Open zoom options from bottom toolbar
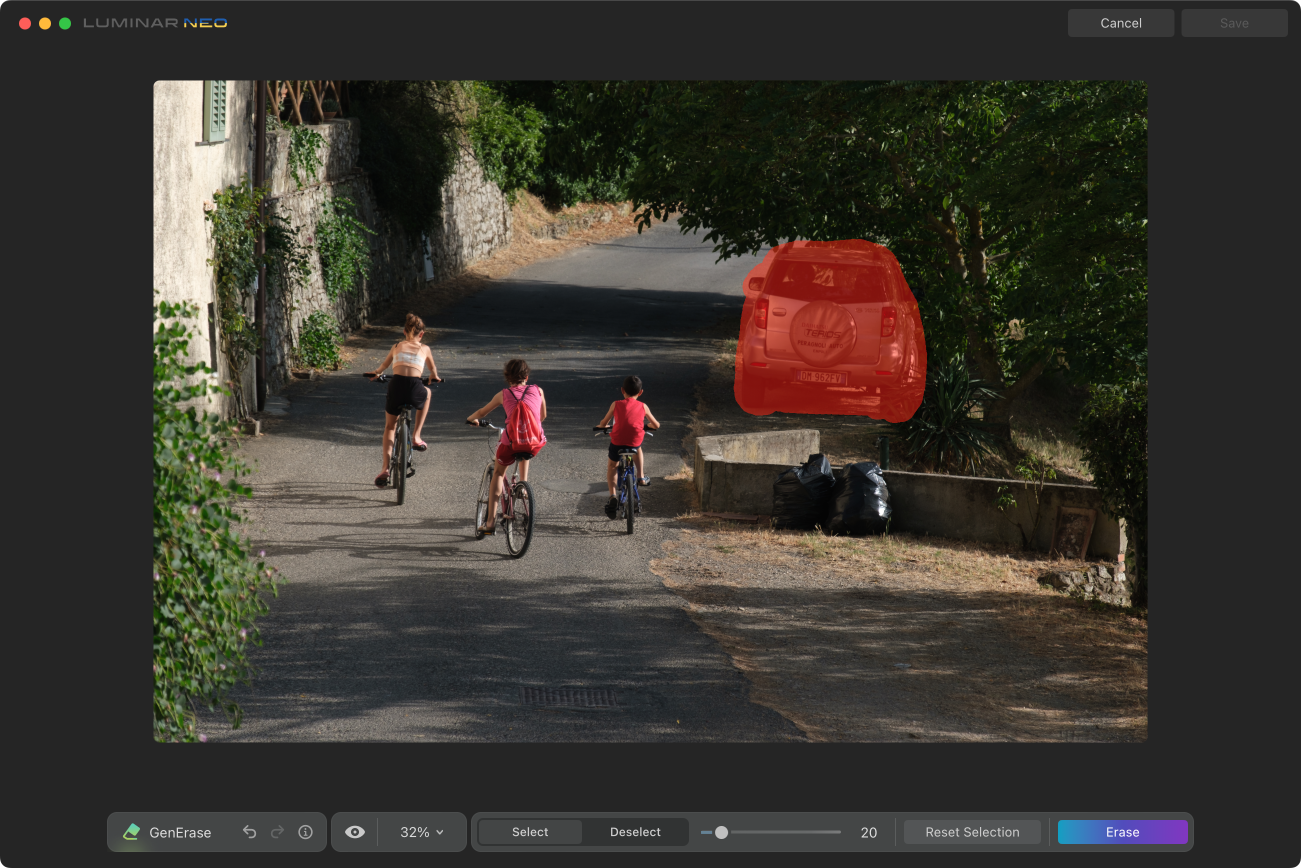This screenshot has width=1301, height=868. (421, 831)
